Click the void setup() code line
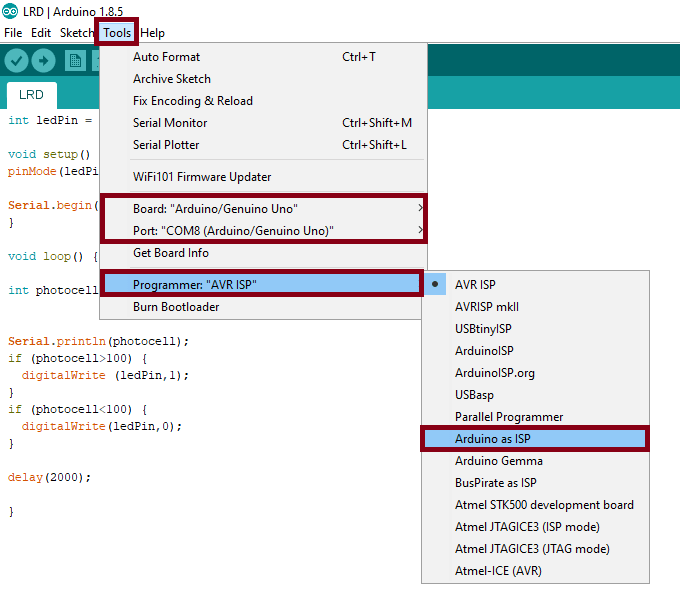Viewport: 680px width, 598px height. pyautogui.click(x=49, y=154)
